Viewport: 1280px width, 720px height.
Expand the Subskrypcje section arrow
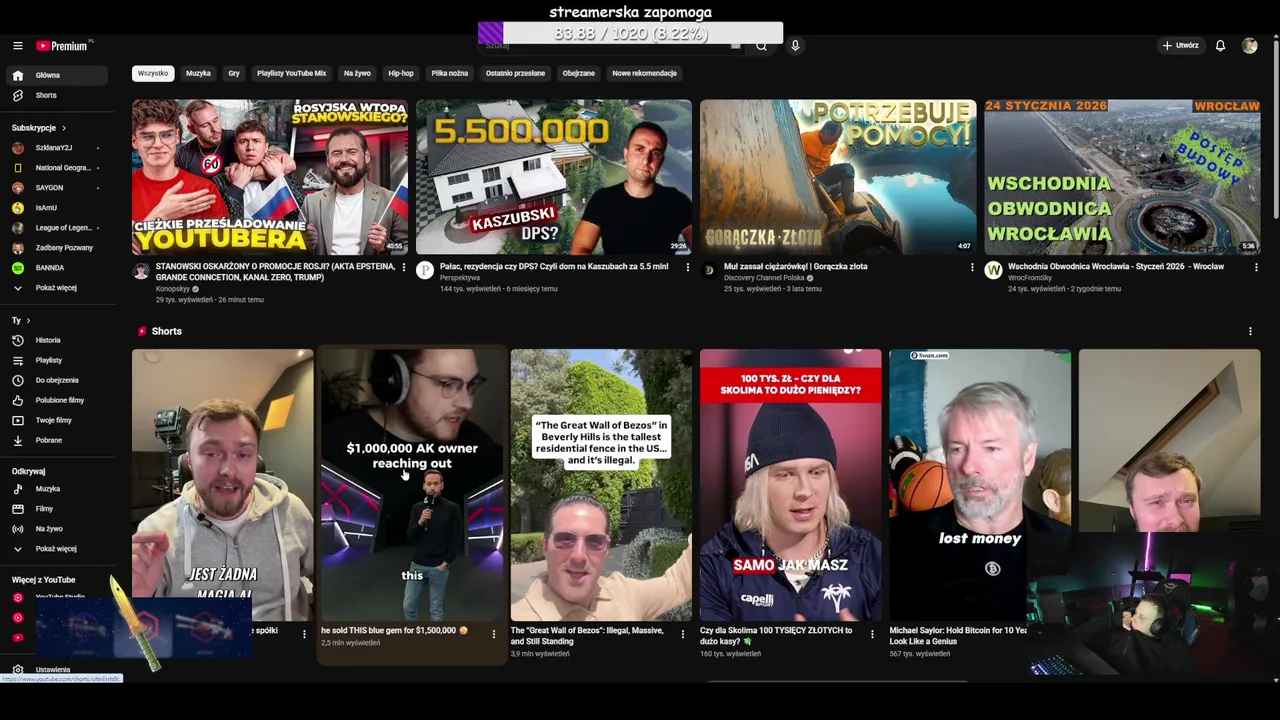(64, 128)
